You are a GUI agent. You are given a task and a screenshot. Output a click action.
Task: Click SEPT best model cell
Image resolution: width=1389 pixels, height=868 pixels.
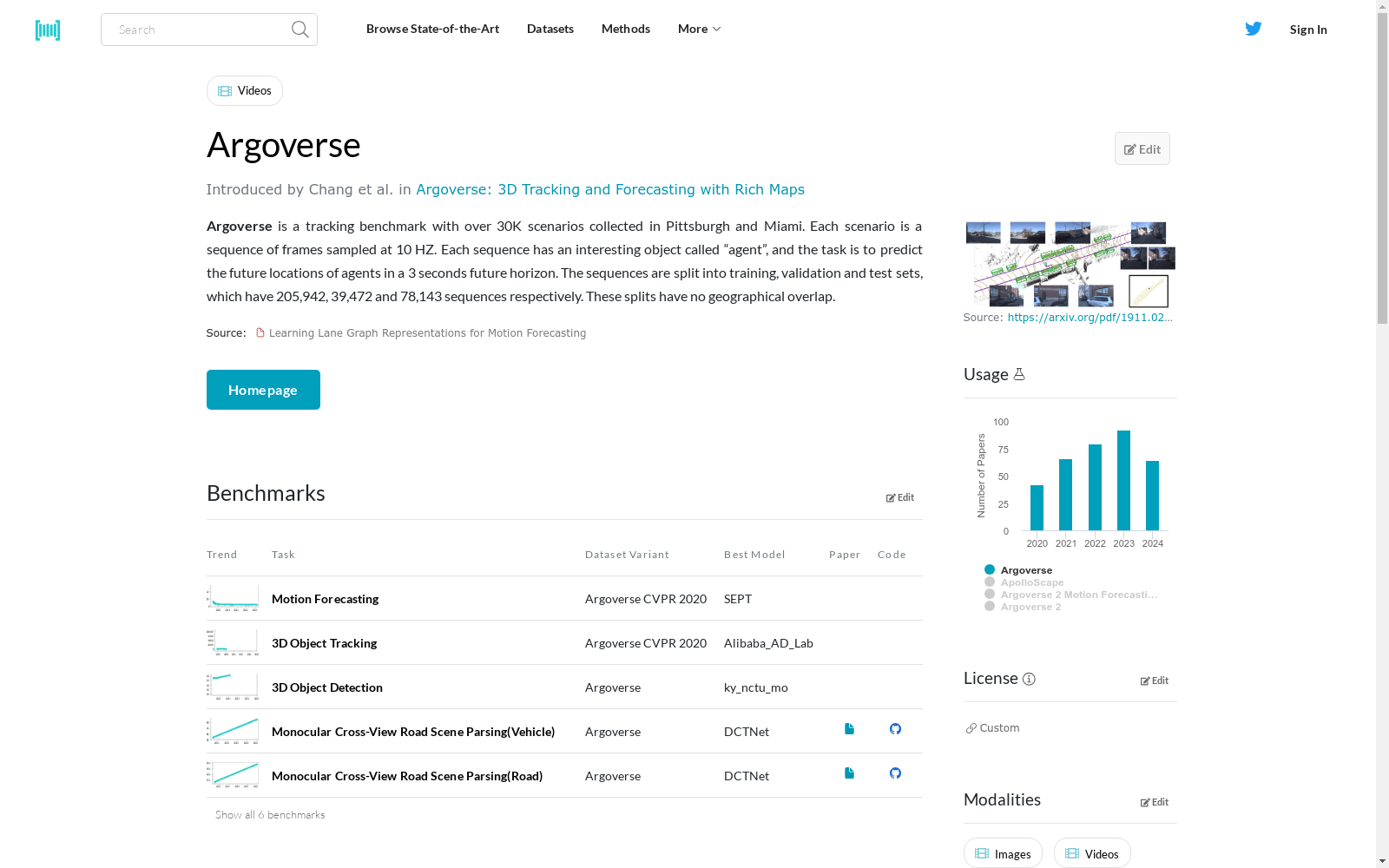click(x=738, y=599)
